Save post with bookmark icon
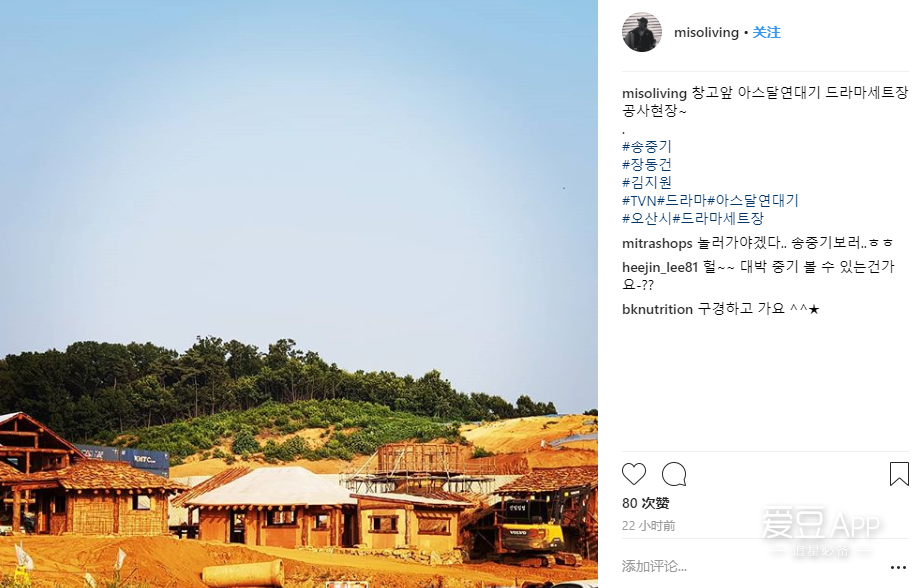924x588 pixels. pyautogui.click(x=899, y=474)
